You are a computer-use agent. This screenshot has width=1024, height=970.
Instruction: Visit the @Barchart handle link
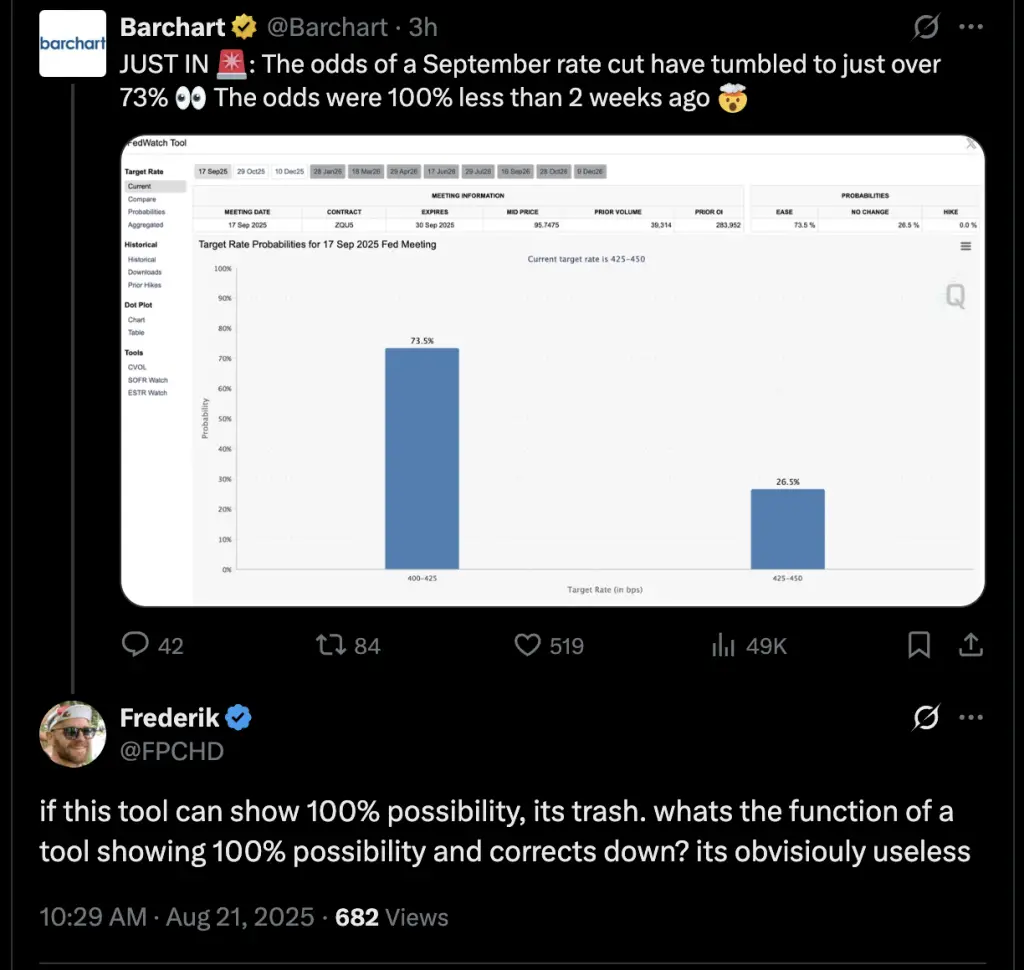pos(327,27)
